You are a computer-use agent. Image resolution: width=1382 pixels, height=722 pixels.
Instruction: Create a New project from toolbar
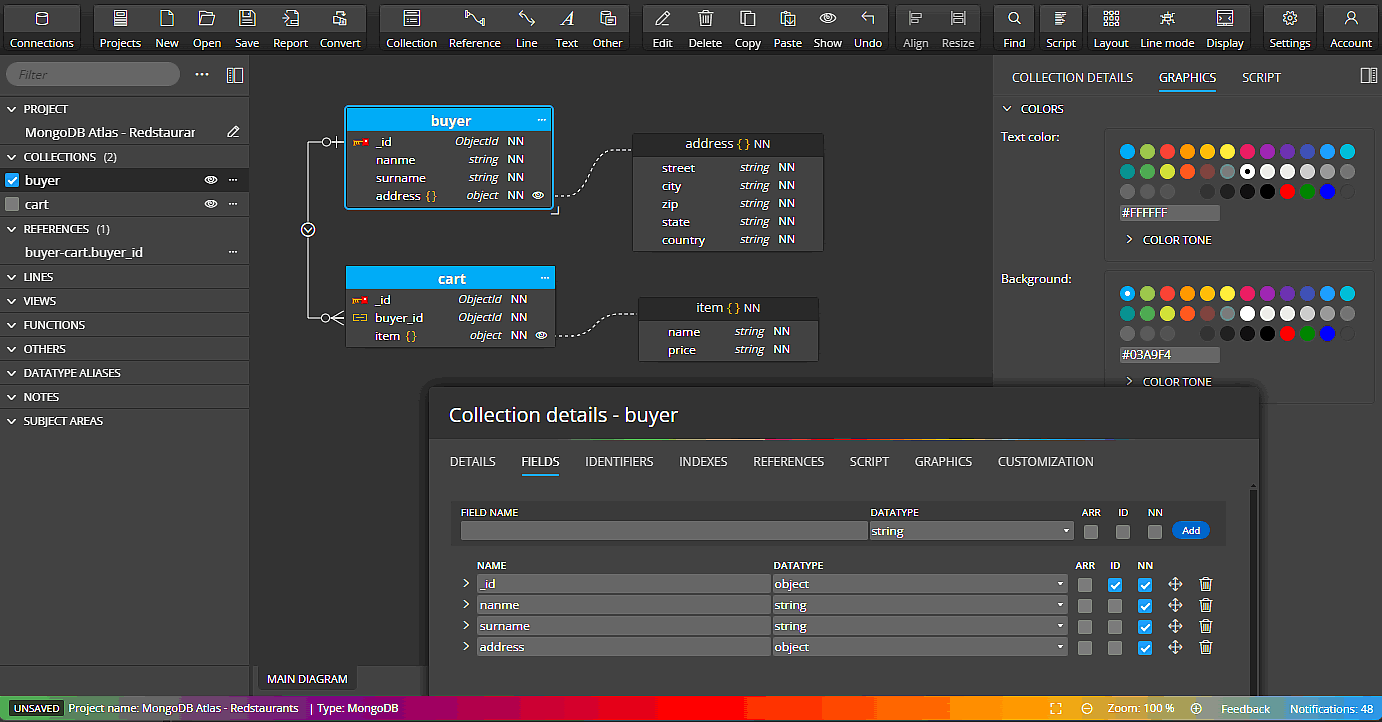[167, 28]
